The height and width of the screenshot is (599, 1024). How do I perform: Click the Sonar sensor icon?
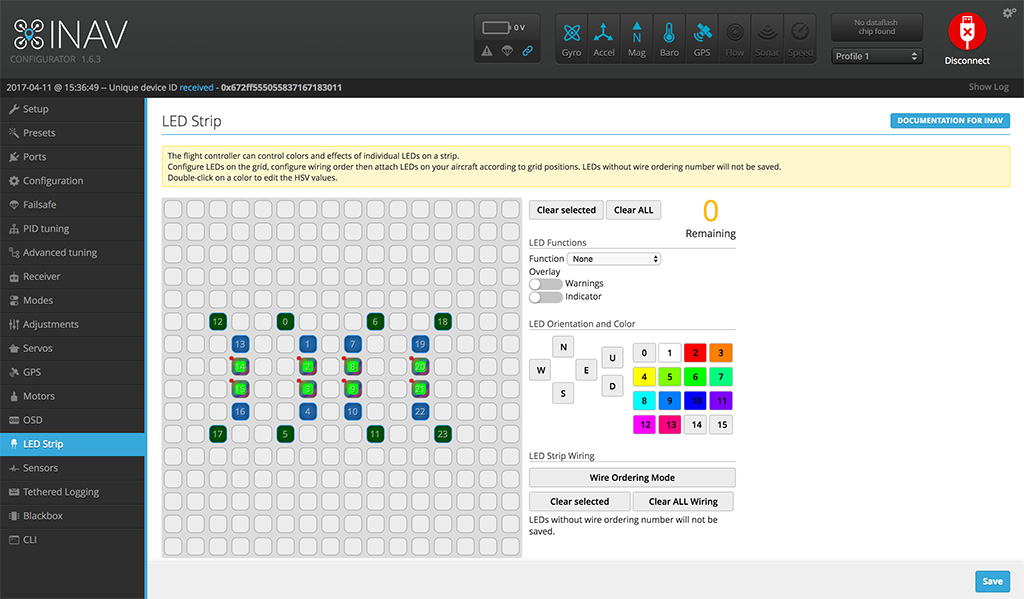[767, 39]
